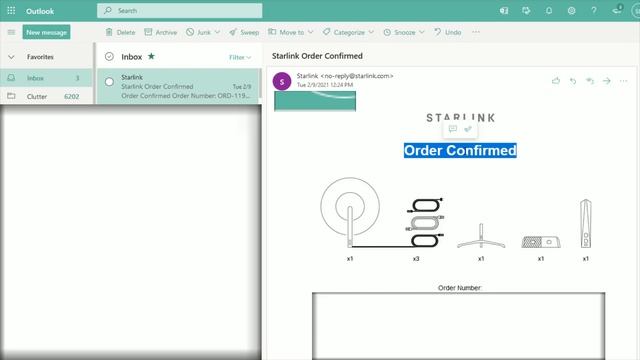Click the Starlink sender avatar

[282, 81]
